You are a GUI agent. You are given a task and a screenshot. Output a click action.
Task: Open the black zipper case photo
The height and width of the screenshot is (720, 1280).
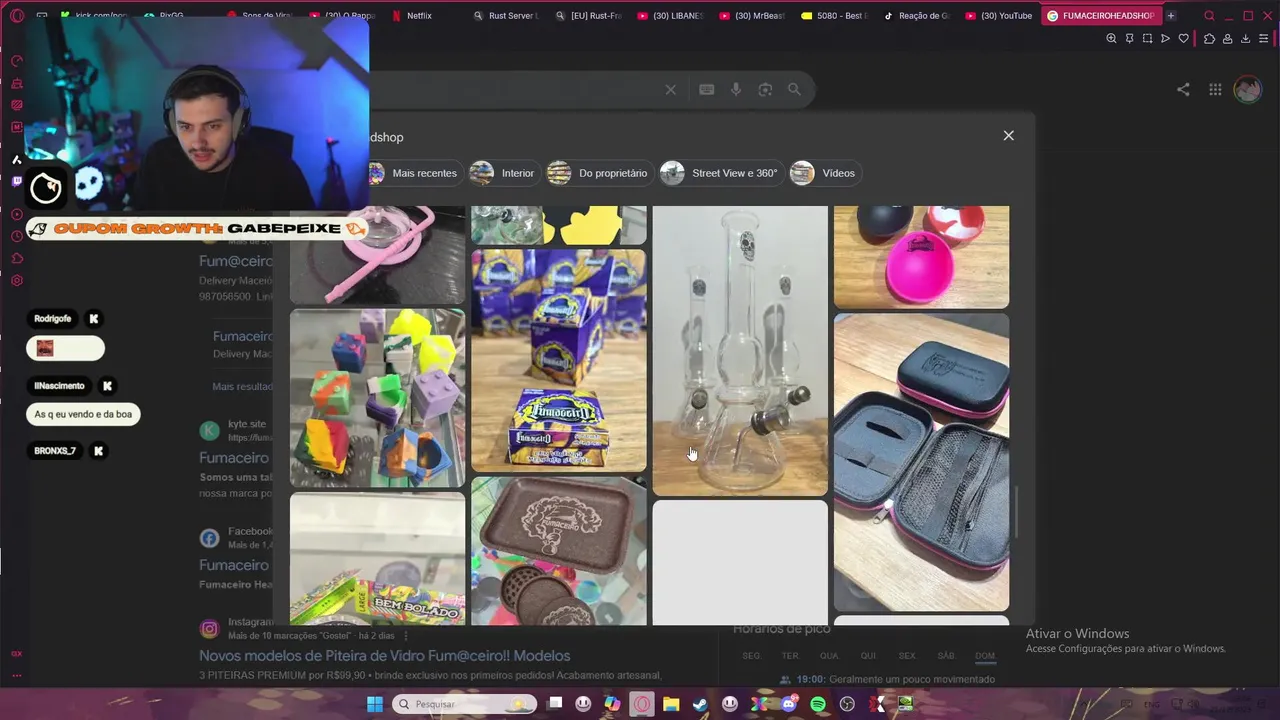click(921, 462)
